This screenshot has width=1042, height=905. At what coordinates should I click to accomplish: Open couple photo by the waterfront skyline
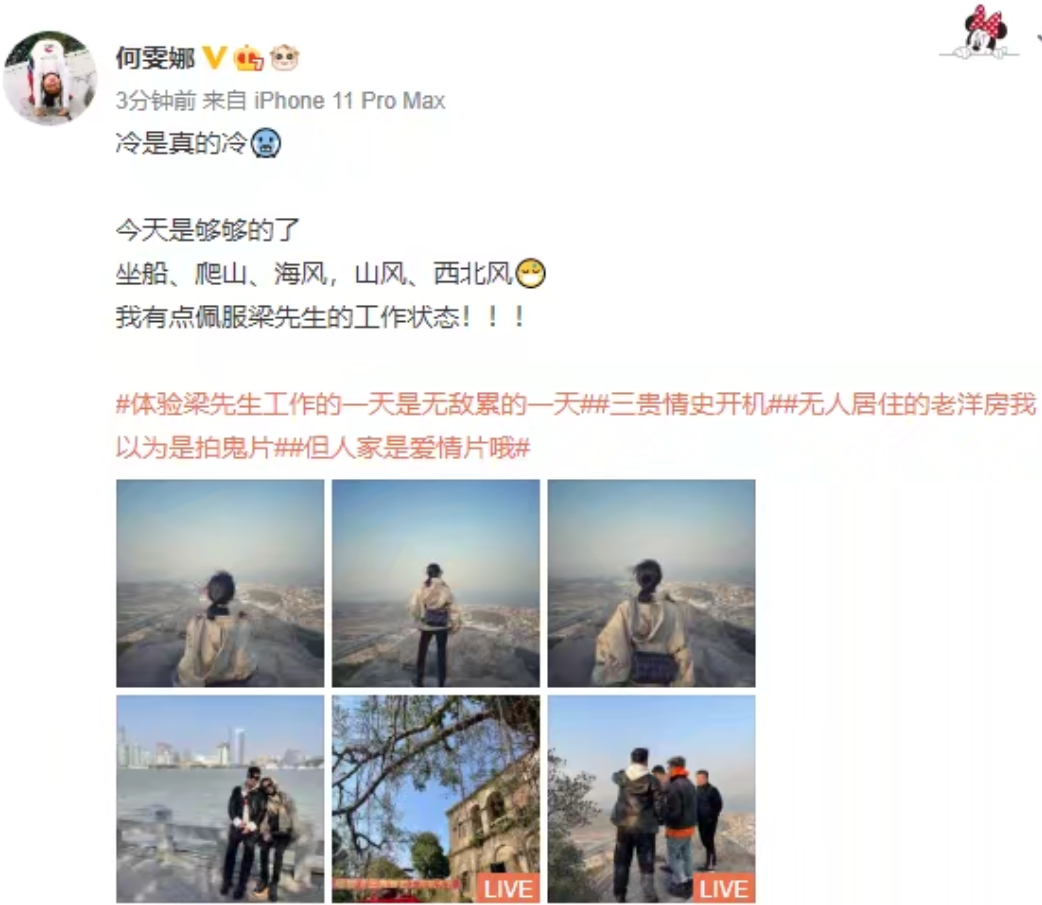[220, 799]
